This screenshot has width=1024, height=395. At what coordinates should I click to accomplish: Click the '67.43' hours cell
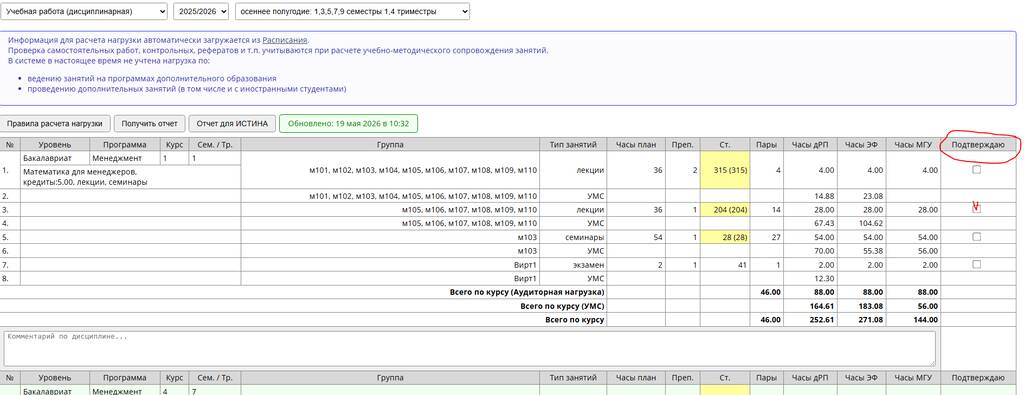(x=810, y=223)
